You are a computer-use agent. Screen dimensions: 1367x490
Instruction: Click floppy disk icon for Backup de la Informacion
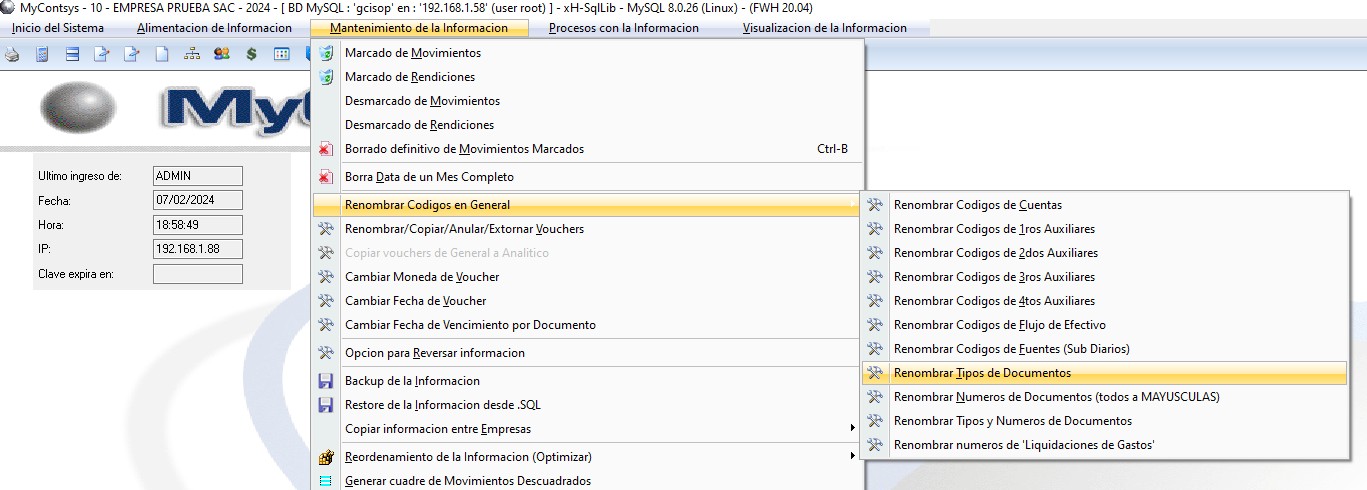tap(325, 381)
